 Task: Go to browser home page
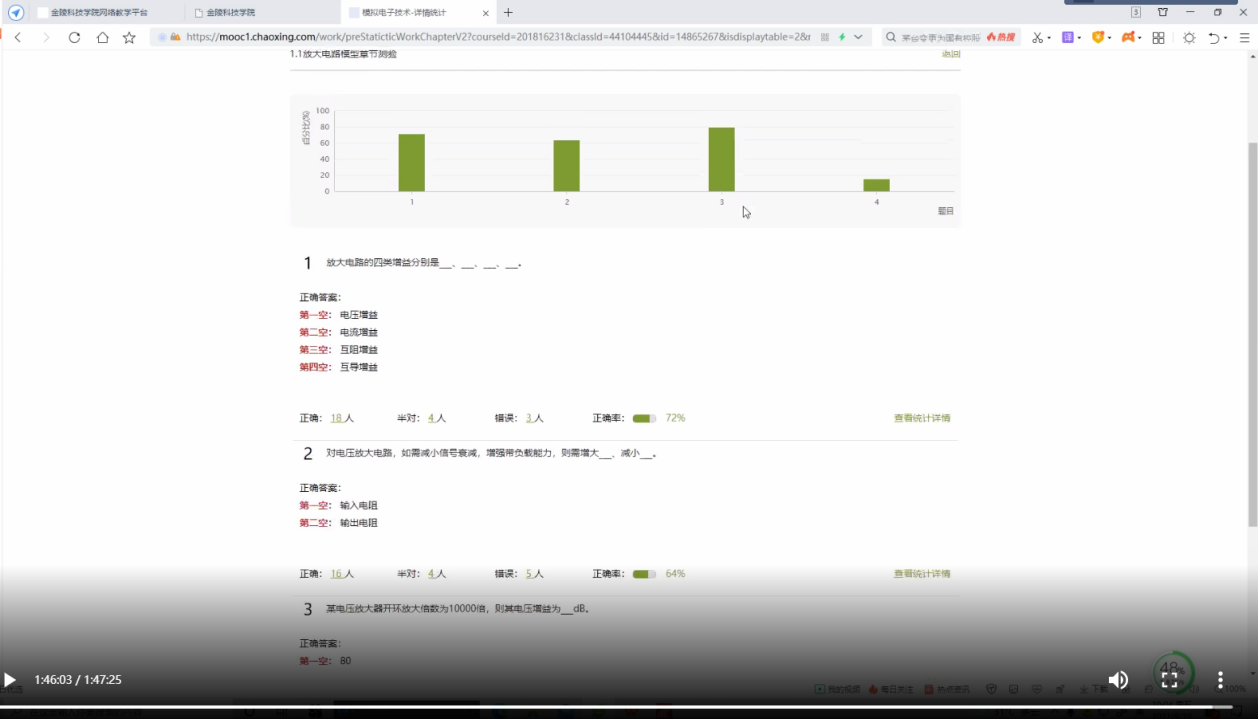coord(102,37)
